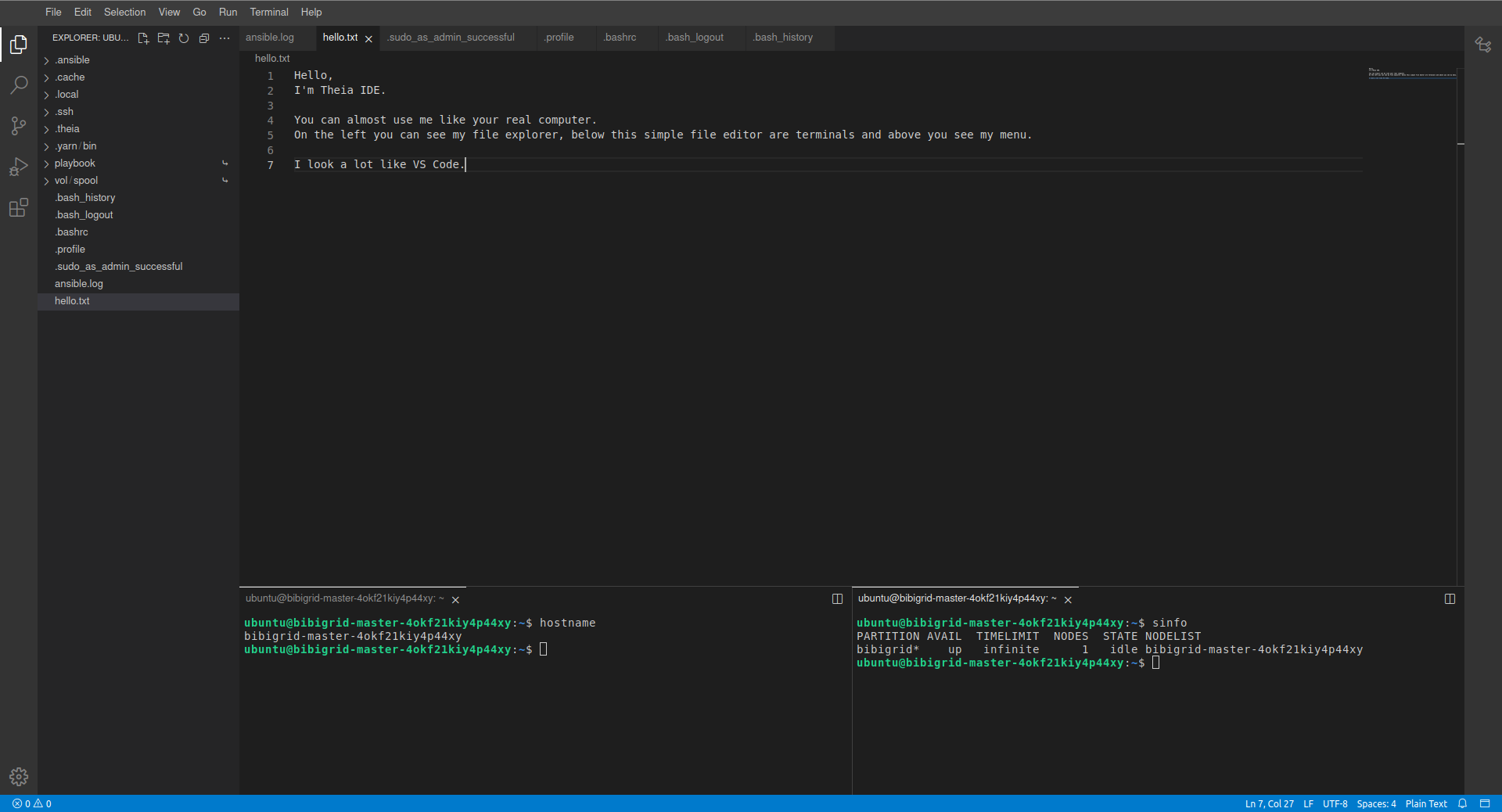Open the Extensions view
This screenshot has width=1502, height=812.
tap(19, 208)
